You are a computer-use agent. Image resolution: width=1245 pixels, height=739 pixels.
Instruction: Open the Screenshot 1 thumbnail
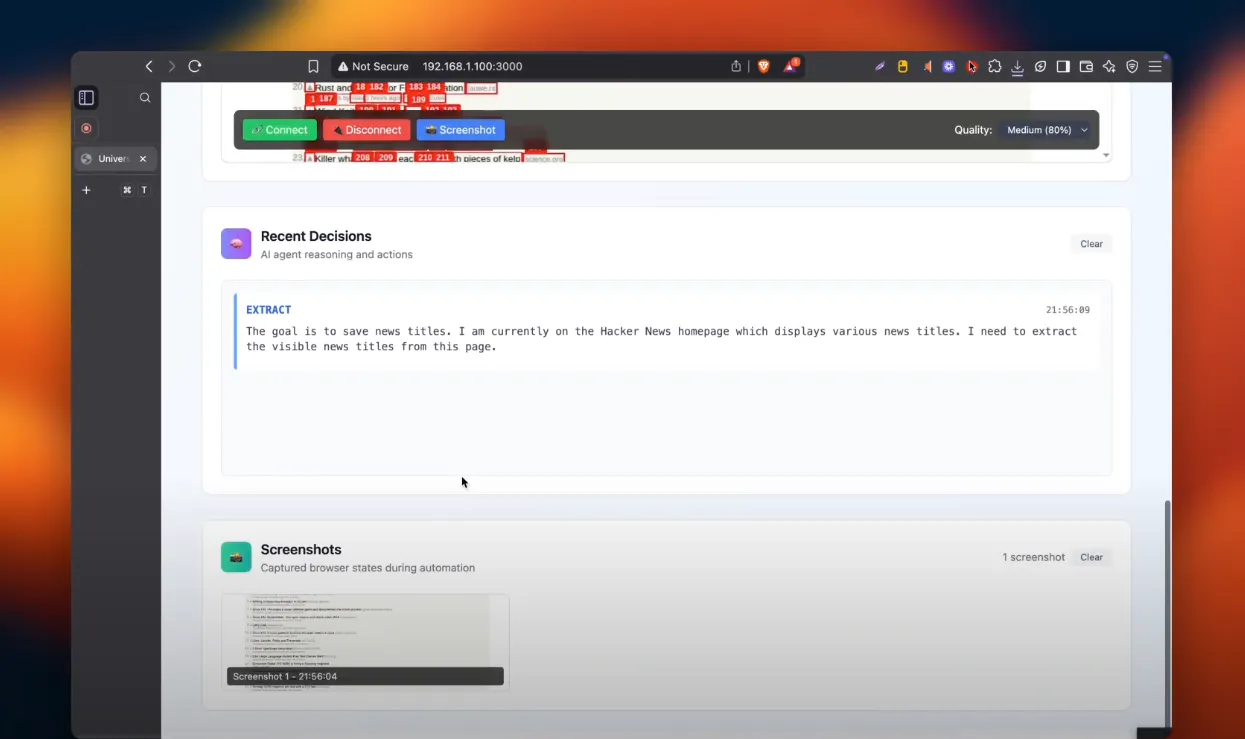365,641
